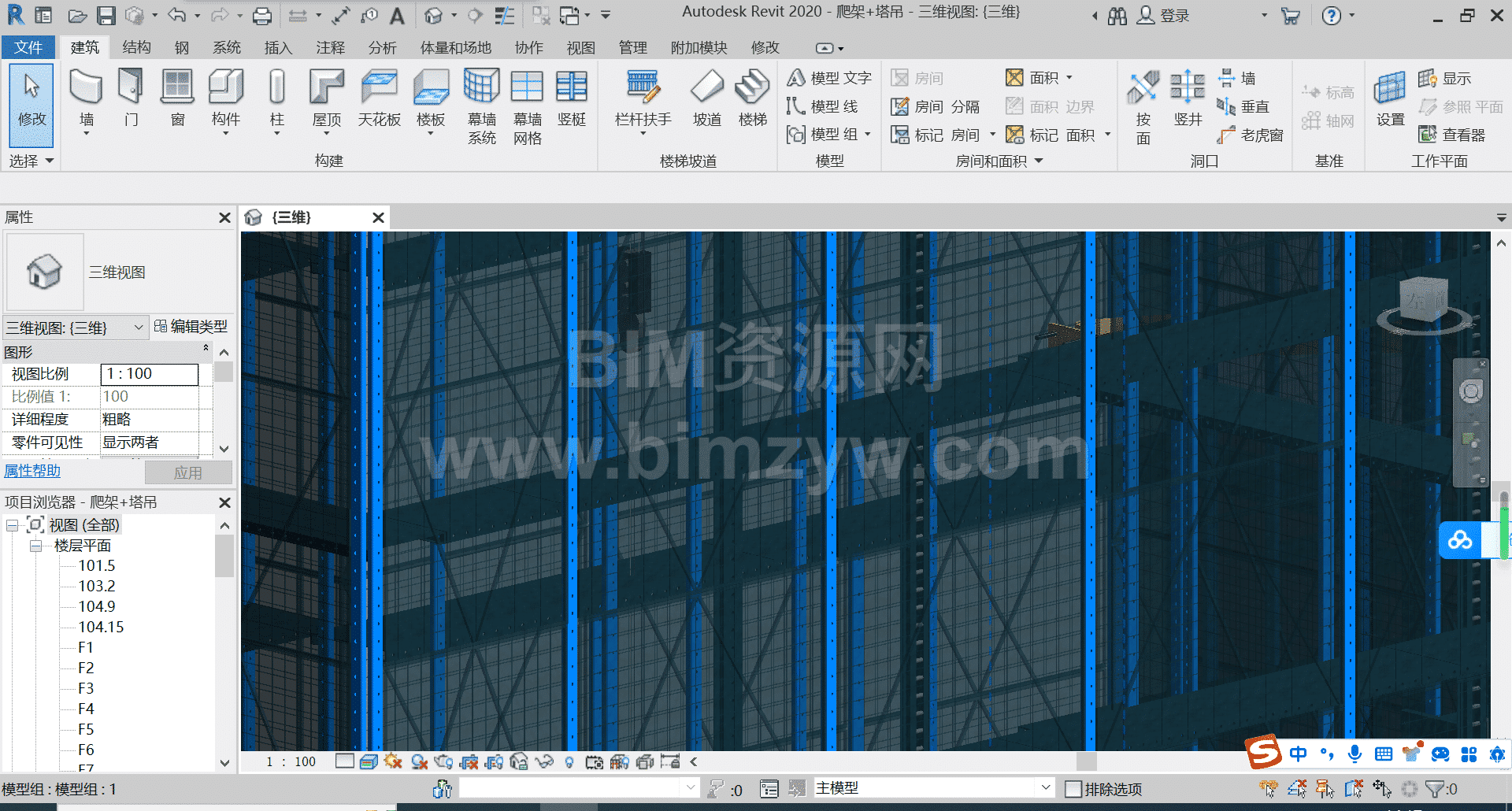Select the Shaft (竖井) opening tool
Viewport: 1512px width, 811px height.
pos(1188,98)
